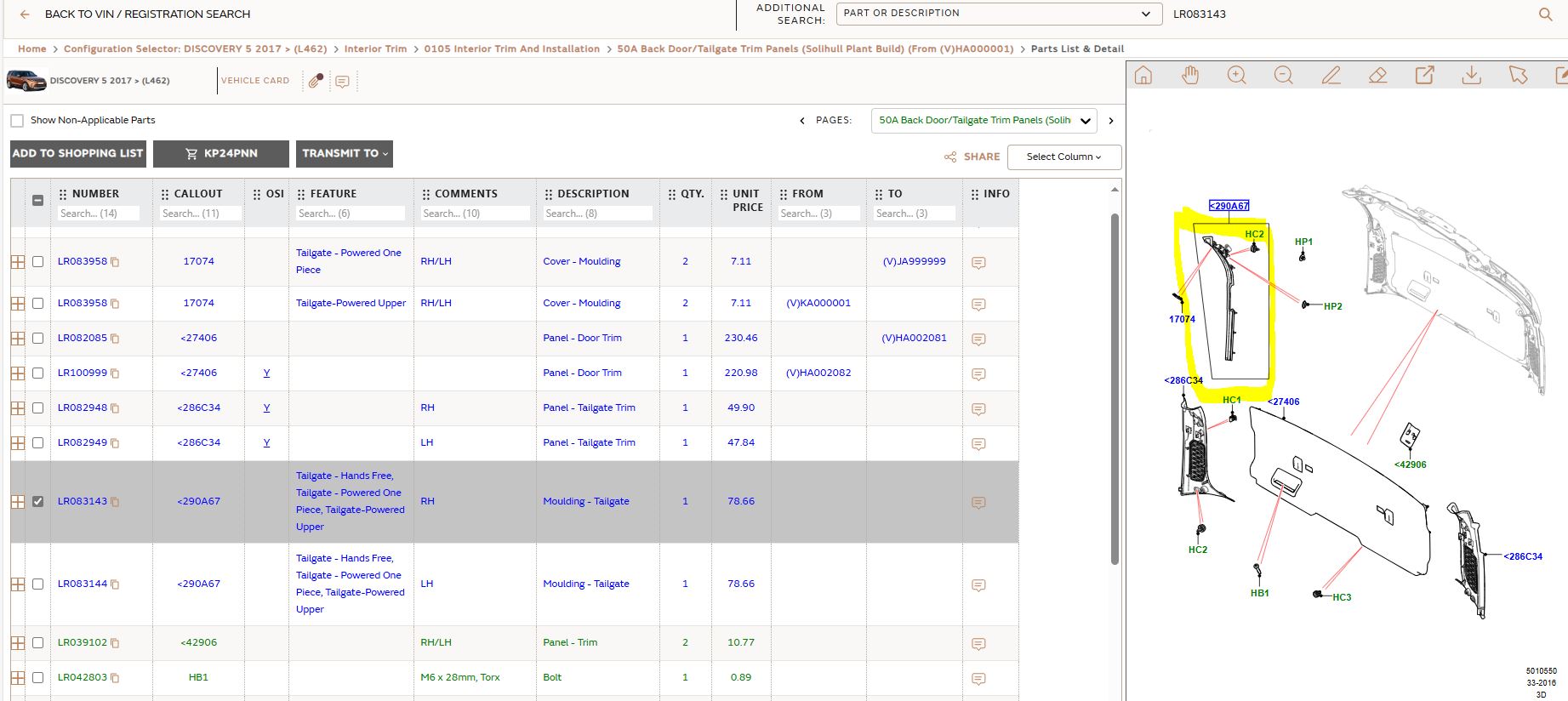Open 0105 Interior Trim And Installation breadcrumb
The width and height of the screenshot is (1568, 701).
(512, 49)
